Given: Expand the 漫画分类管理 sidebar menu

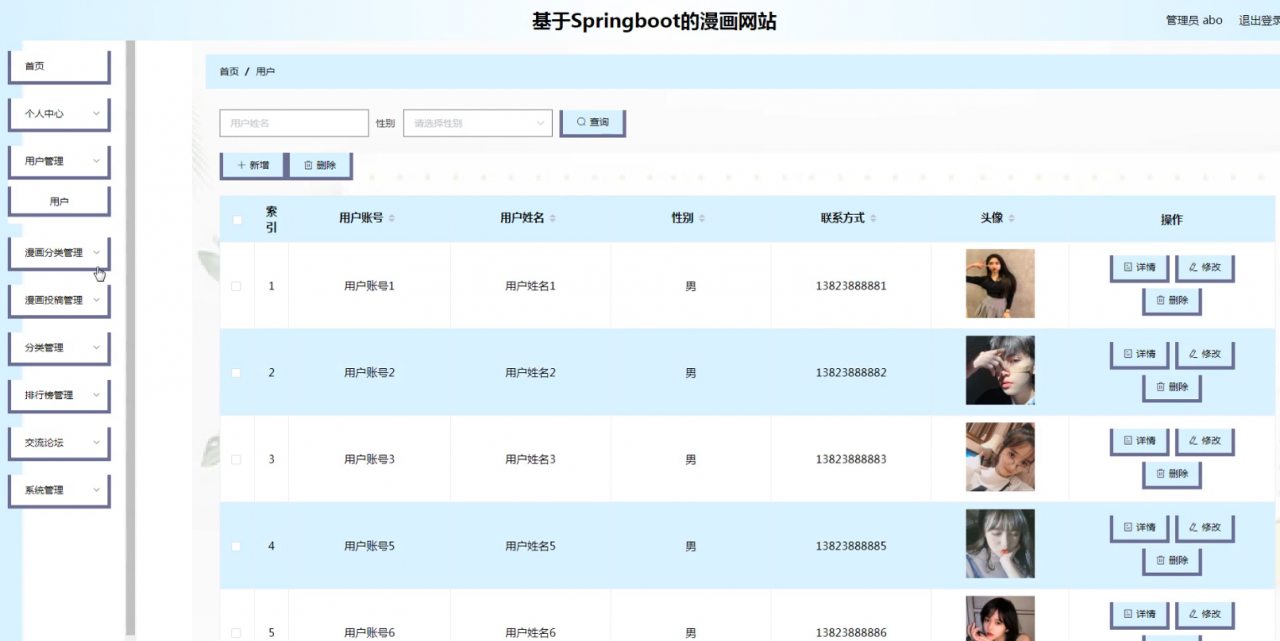Looking at the screenshot, I should coord(59,253).
